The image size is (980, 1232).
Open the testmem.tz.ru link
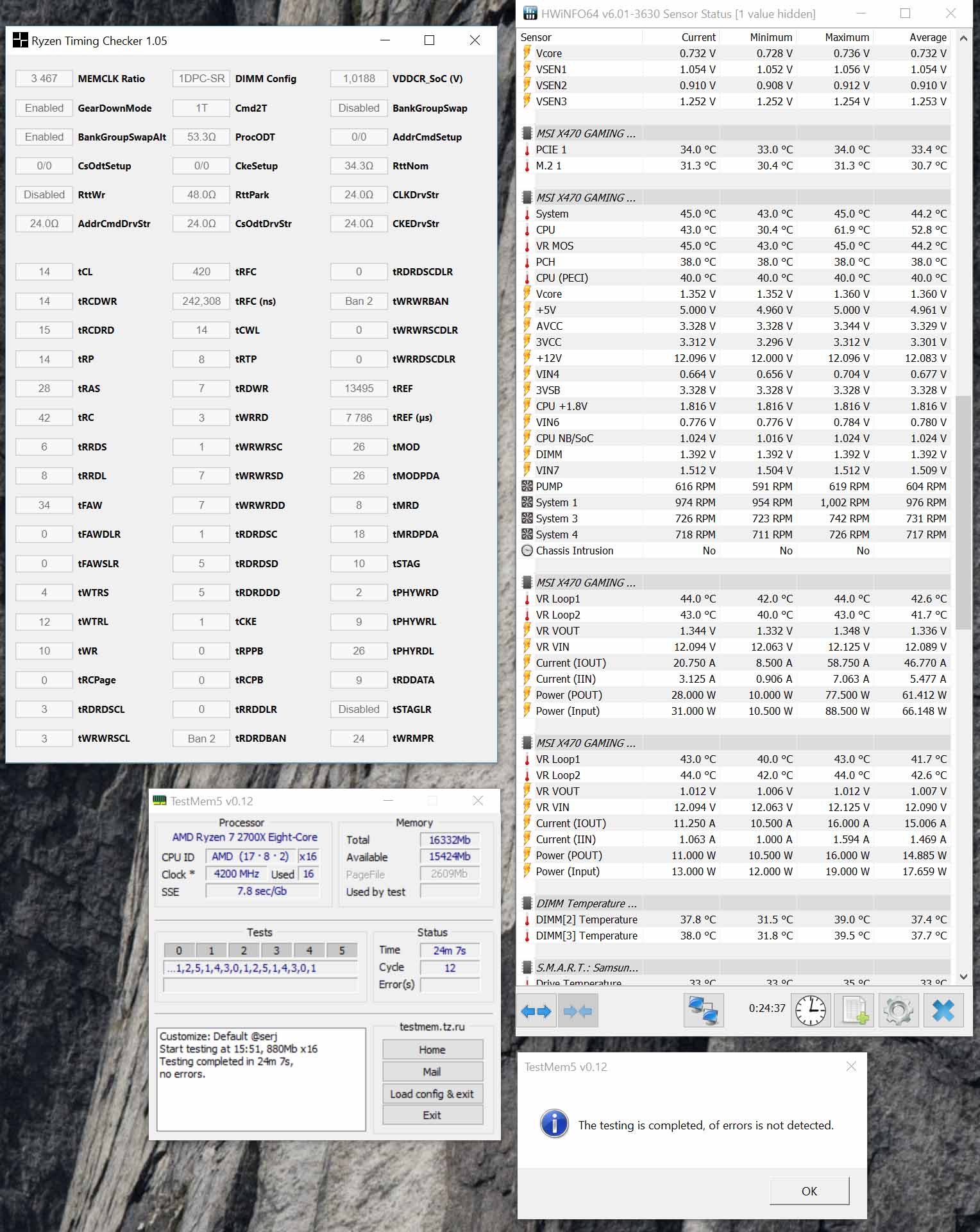432,1027
